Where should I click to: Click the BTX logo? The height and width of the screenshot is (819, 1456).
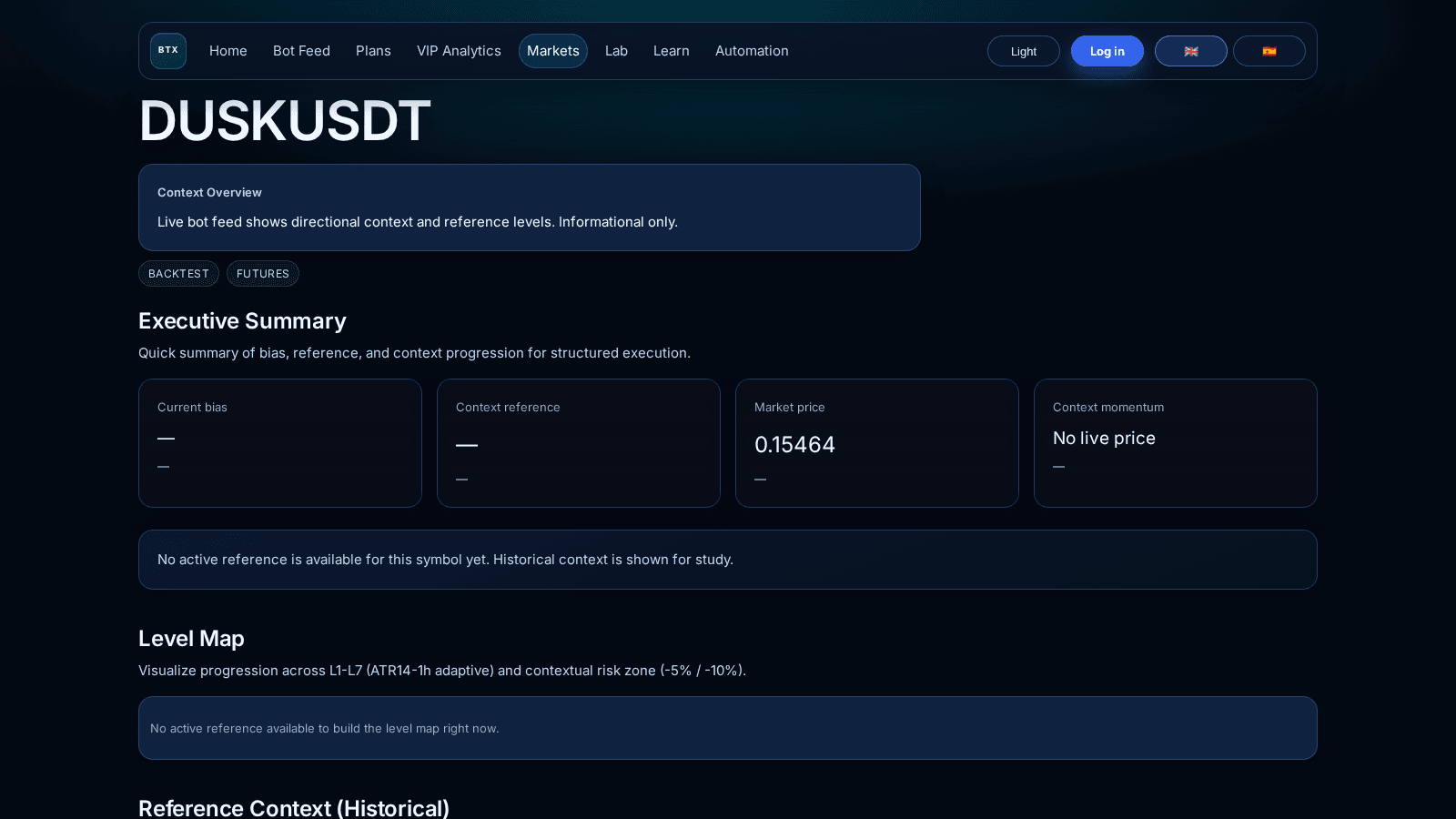[x=167, y=51]
